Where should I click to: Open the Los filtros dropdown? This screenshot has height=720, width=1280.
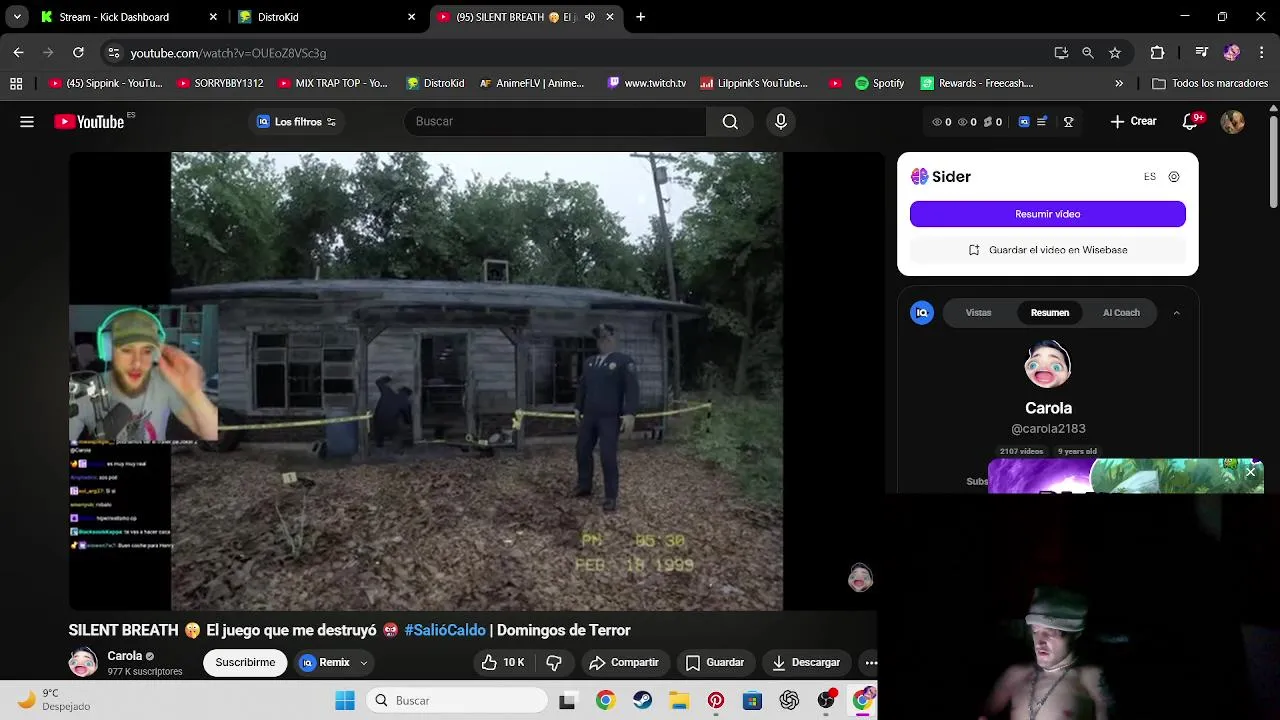click(x=296, y=122)
